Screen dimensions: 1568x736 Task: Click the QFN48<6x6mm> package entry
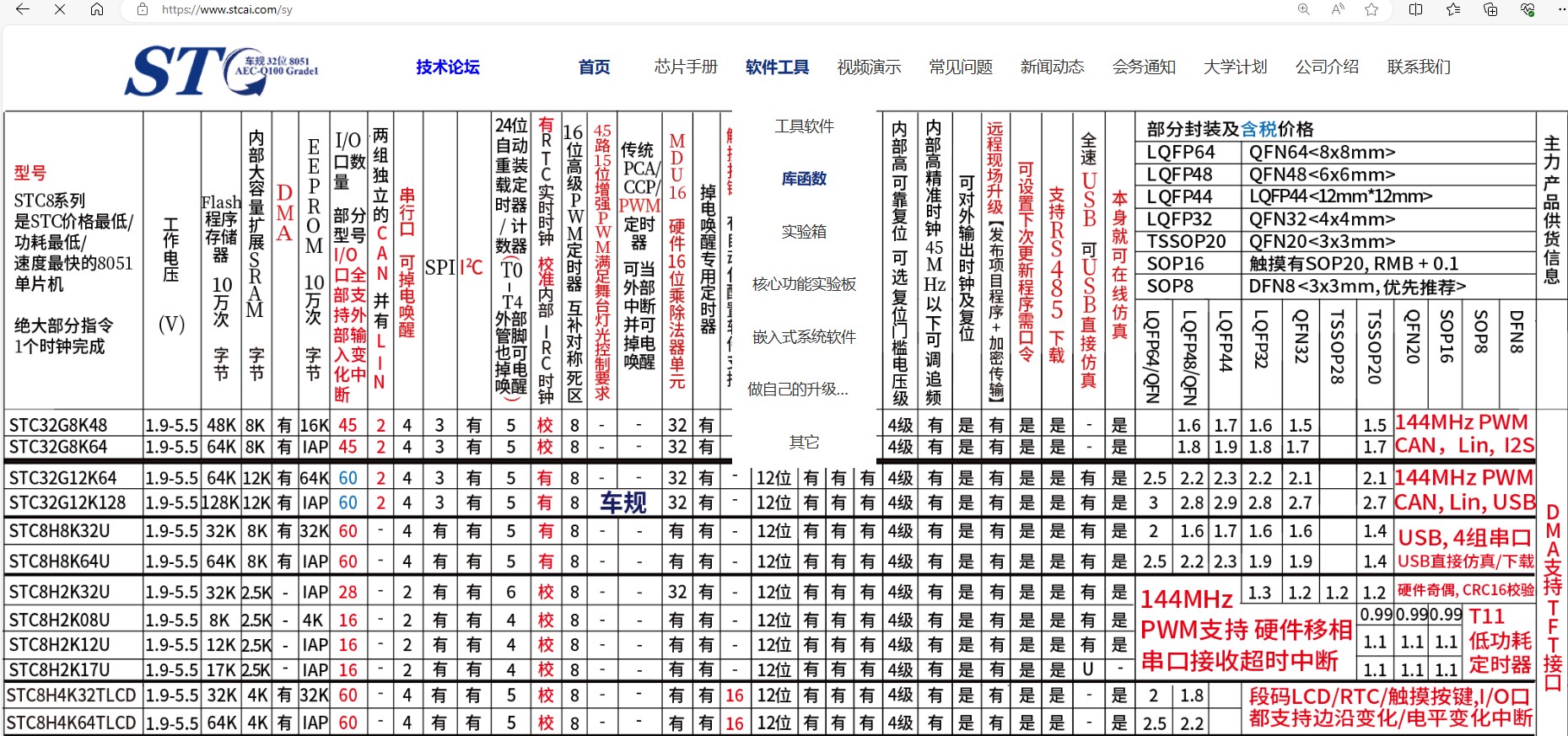coord(1323,175)
